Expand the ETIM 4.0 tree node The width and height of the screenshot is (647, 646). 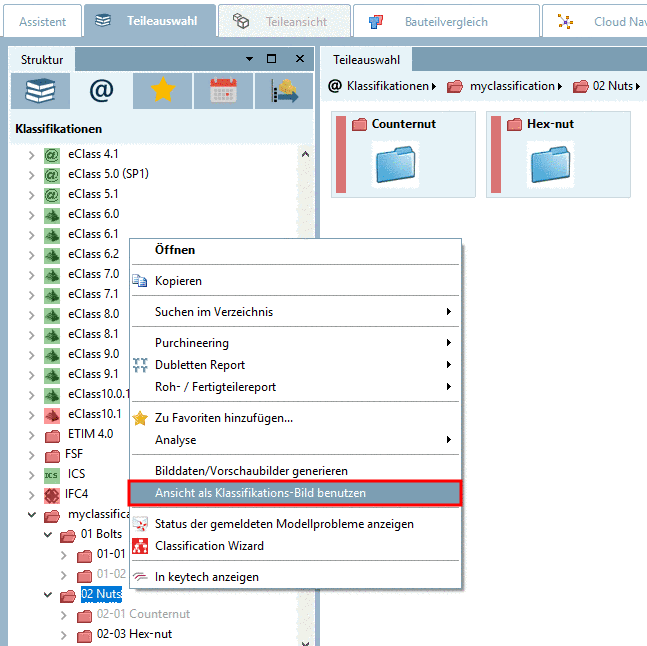coord(31,435)
